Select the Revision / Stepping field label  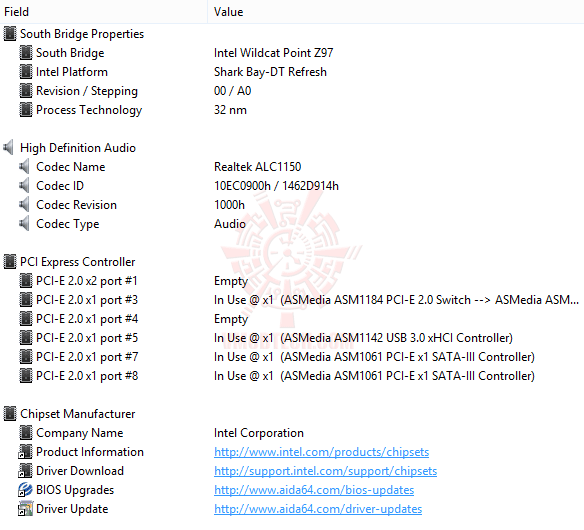click(x=87, y=91)
